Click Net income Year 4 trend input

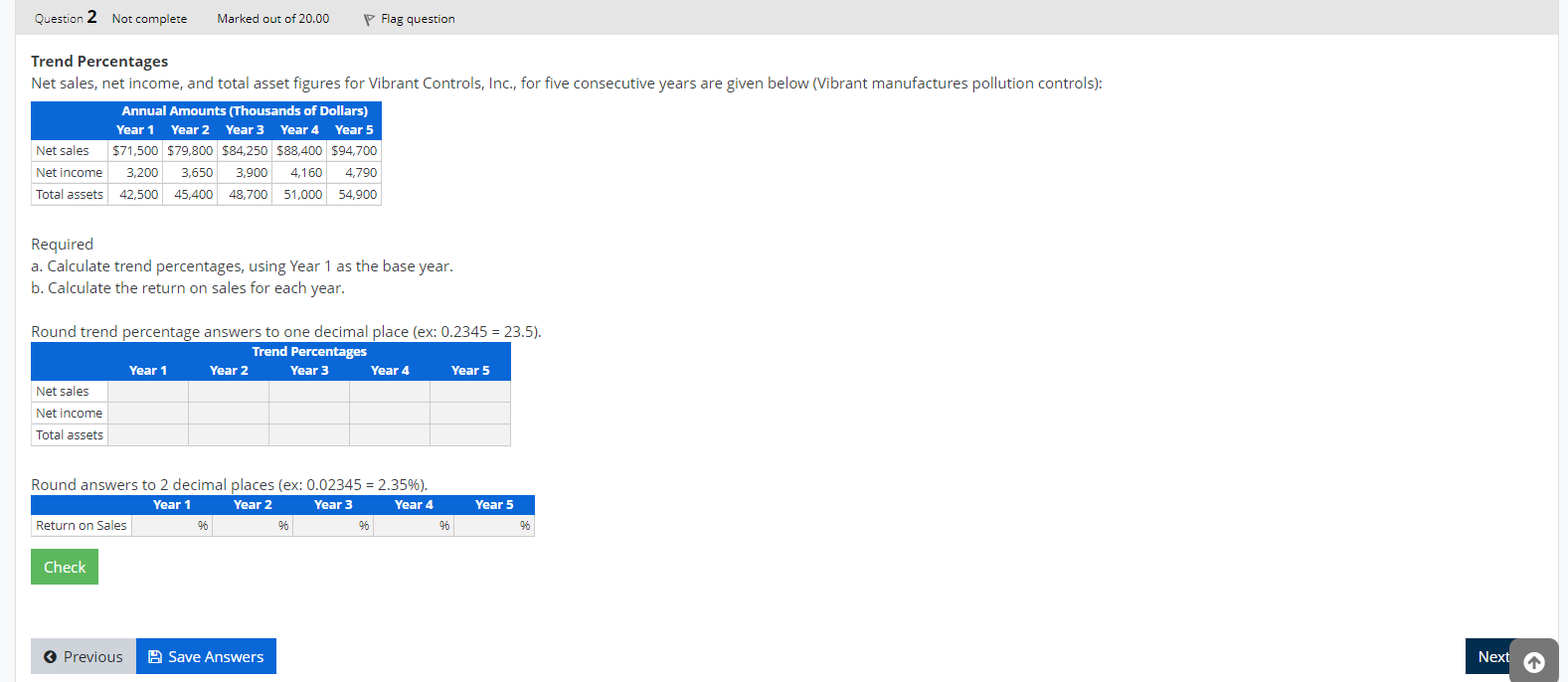[390, 414]
